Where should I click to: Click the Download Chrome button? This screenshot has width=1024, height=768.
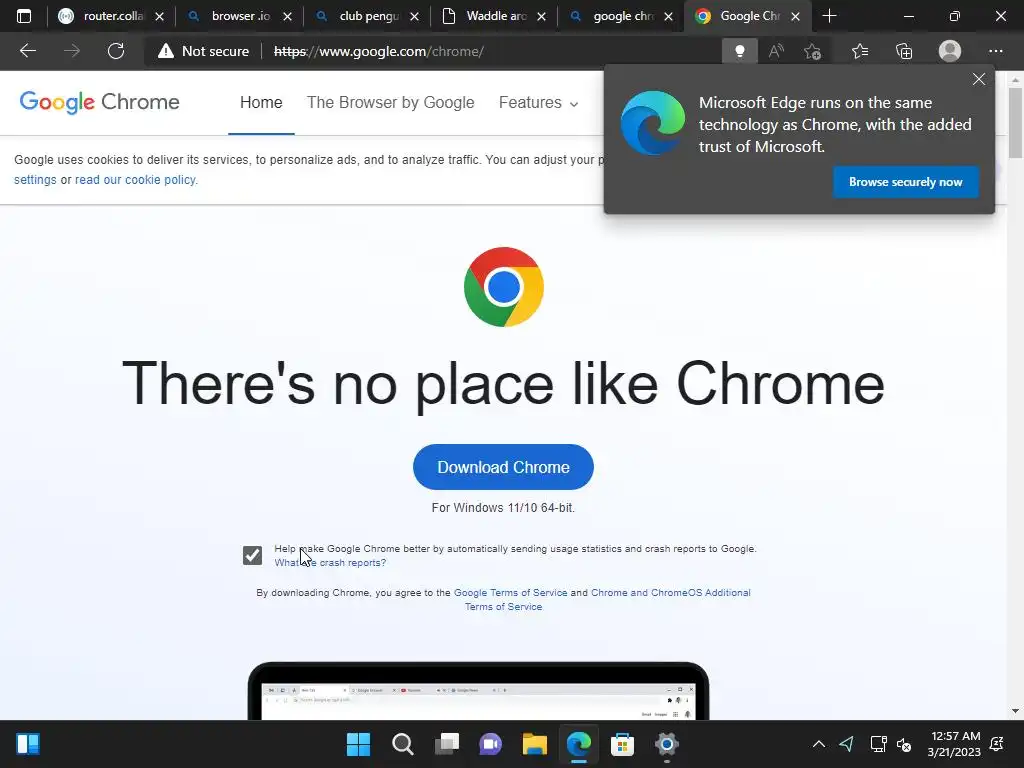click(x=503, y=467)
